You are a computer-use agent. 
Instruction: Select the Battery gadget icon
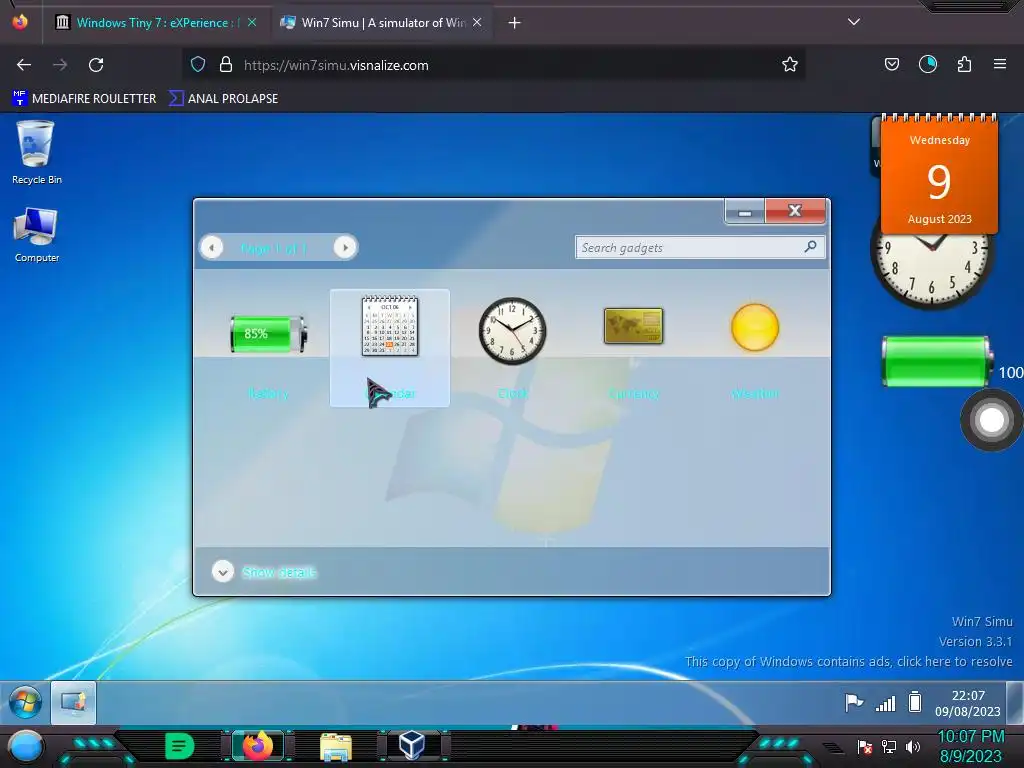[x=268, y=334]
